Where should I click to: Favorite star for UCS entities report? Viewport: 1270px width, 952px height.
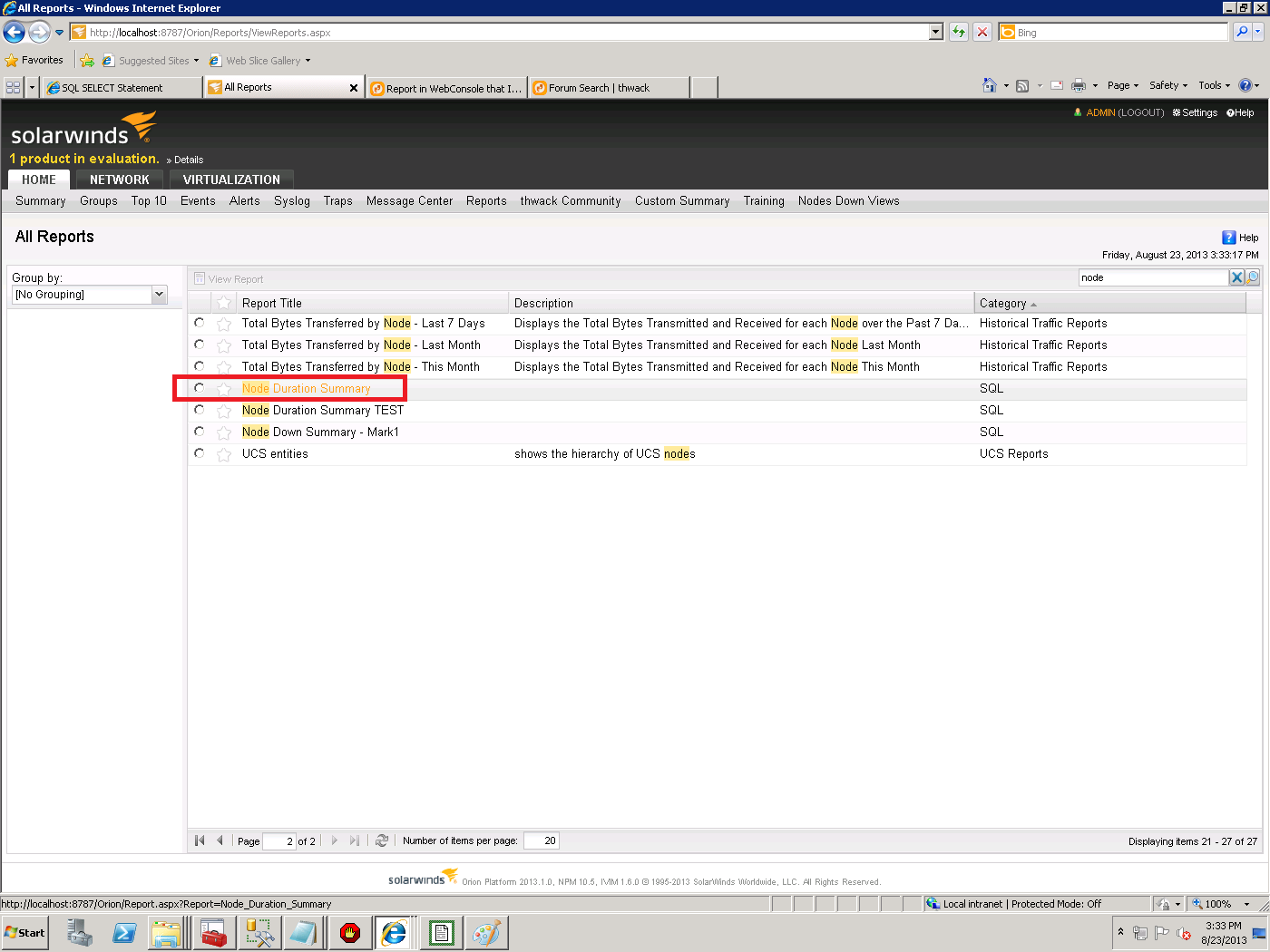point(224,454)
